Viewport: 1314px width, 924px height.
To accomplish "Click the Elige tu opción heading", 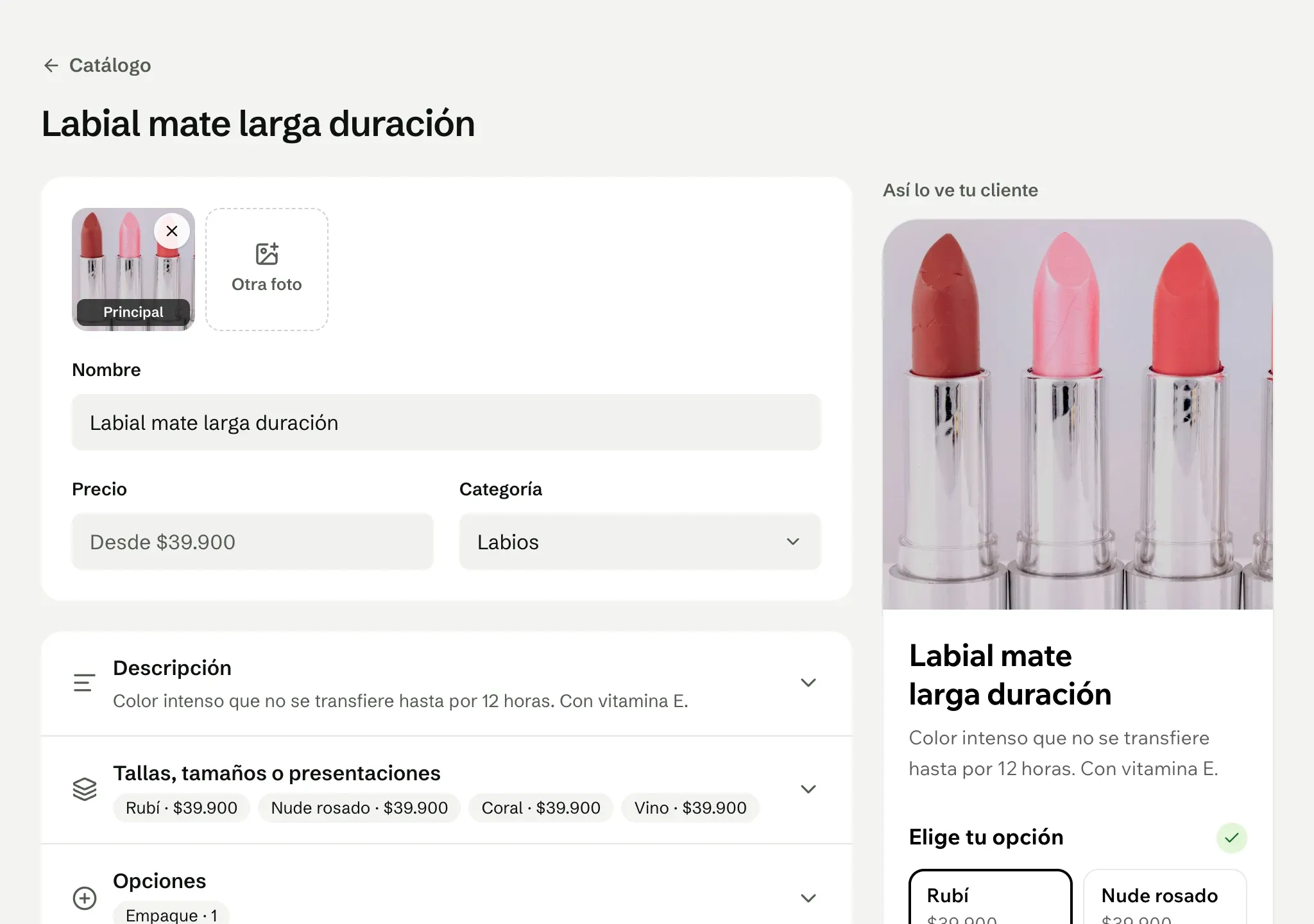I will 986,837.
